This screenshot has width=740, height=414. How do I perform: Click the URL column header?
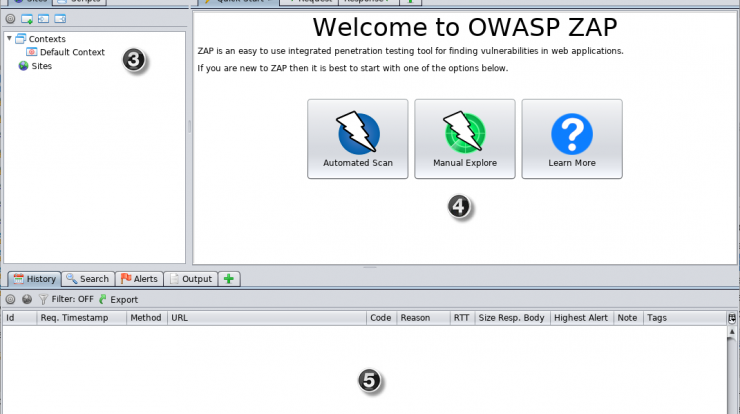pyautogui.click(x=267, y=318)
